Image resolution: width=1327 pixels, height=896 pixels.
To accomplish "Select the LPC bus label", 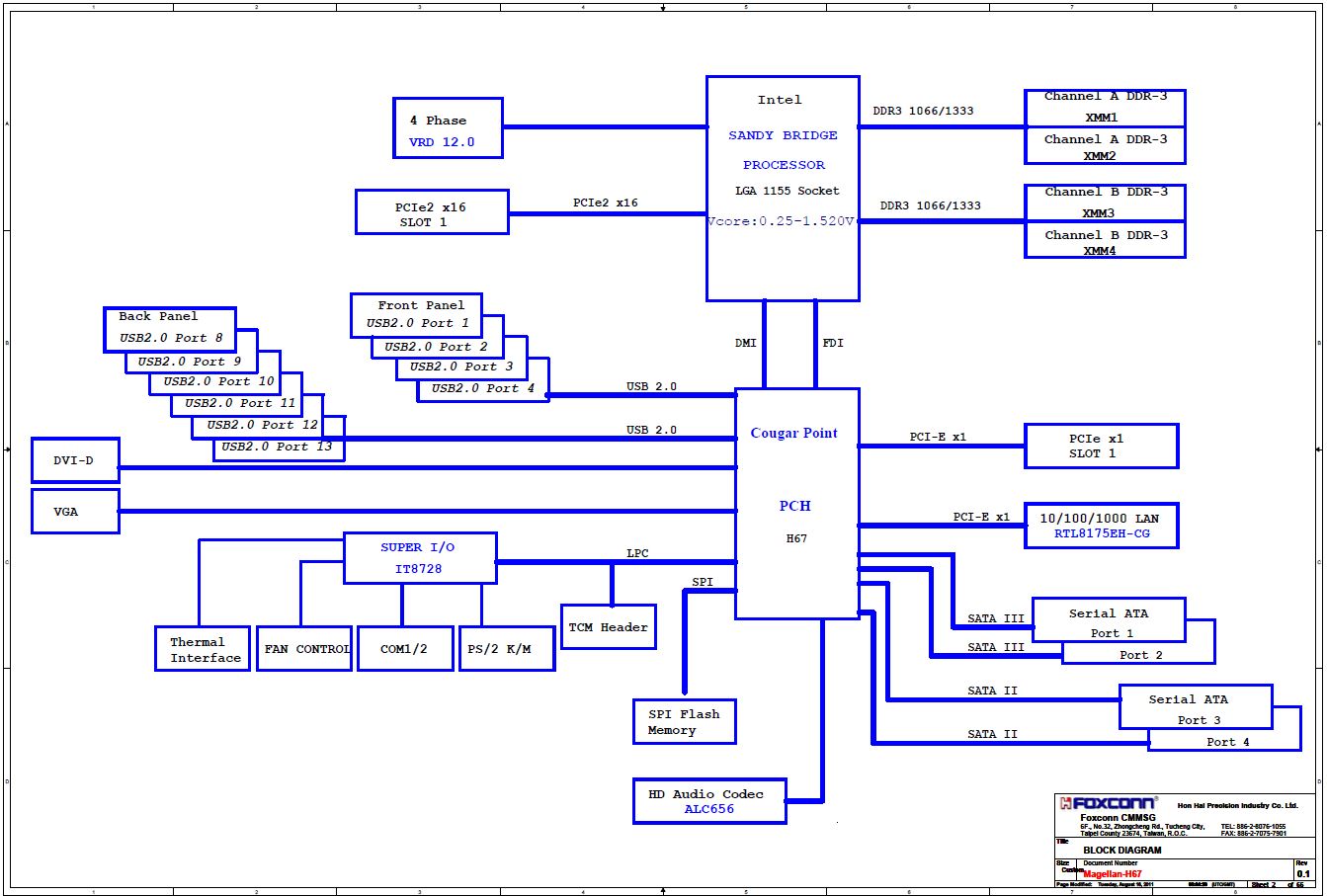I will (x=637, y=553).
